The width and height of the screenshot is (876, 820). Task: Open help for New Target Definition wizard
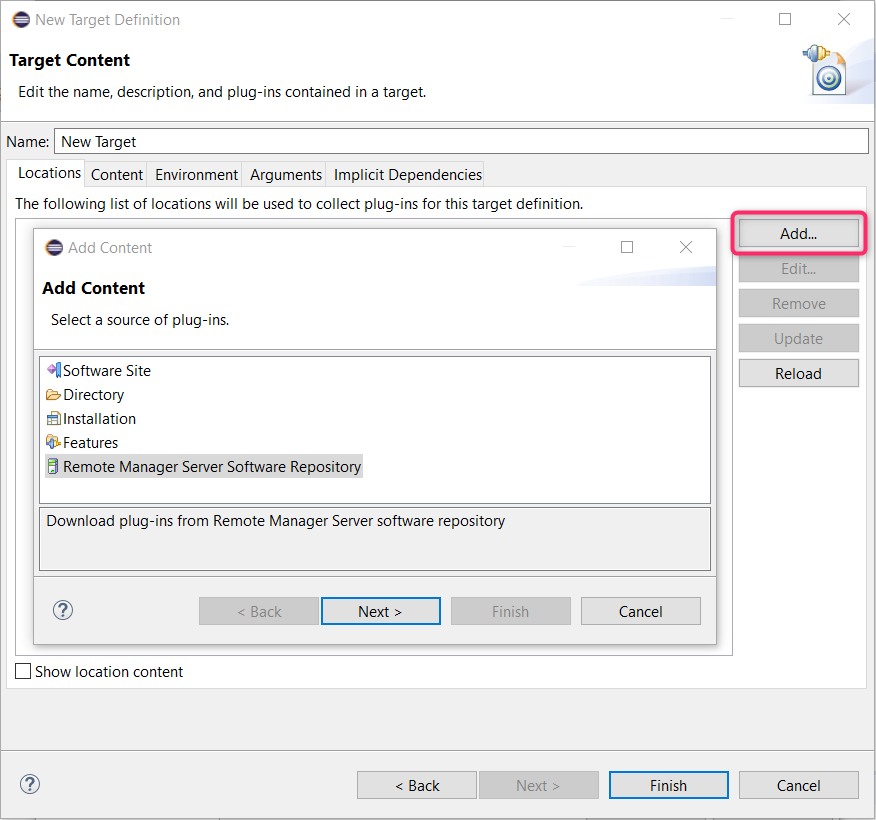point(30,784)
